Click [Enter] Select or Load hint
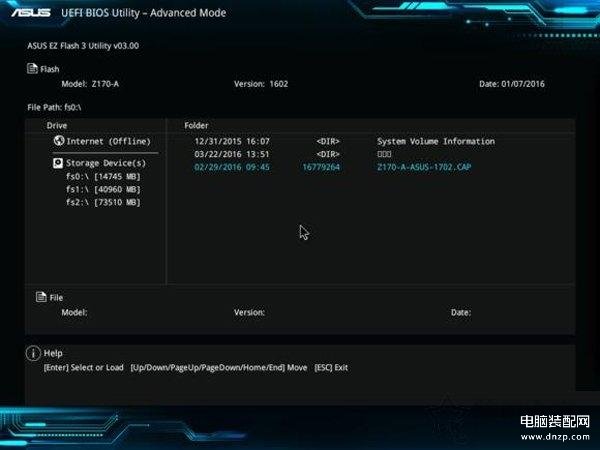The image size is (600, 450). pyautogui.click(x=83, y=368)
